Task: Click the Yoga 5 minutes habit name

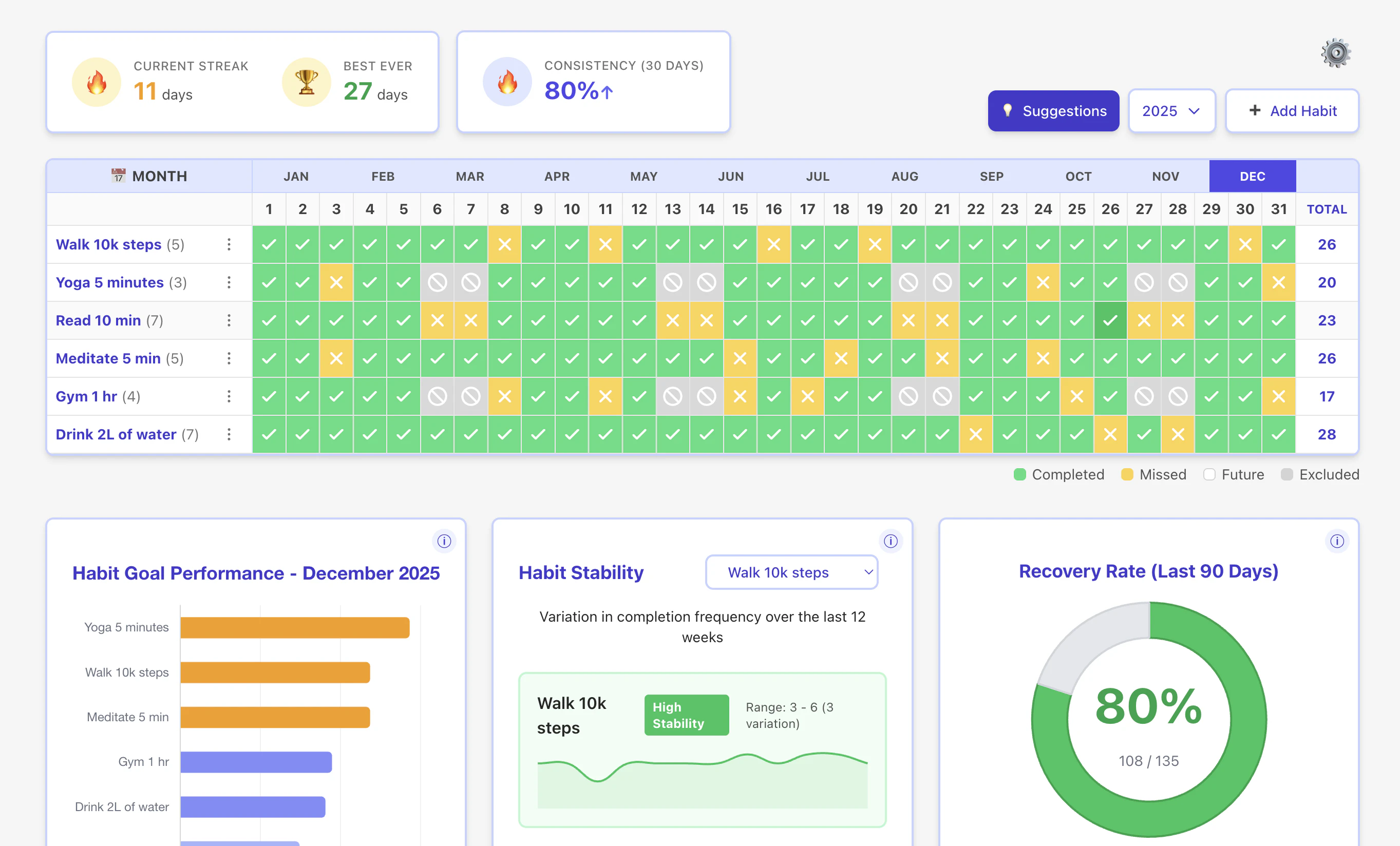Action: 110,282
